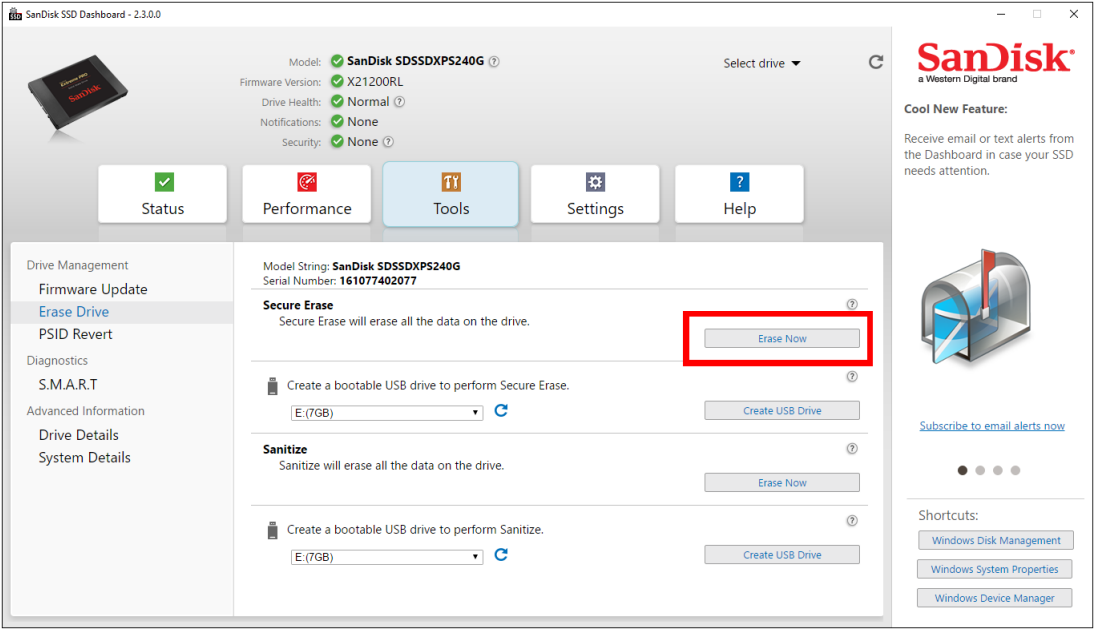This screenshot has width=1094, height=629.
Task: Click Create USB Drive for Sanitize
Action: pyautogui.click(x=782, y=555)
